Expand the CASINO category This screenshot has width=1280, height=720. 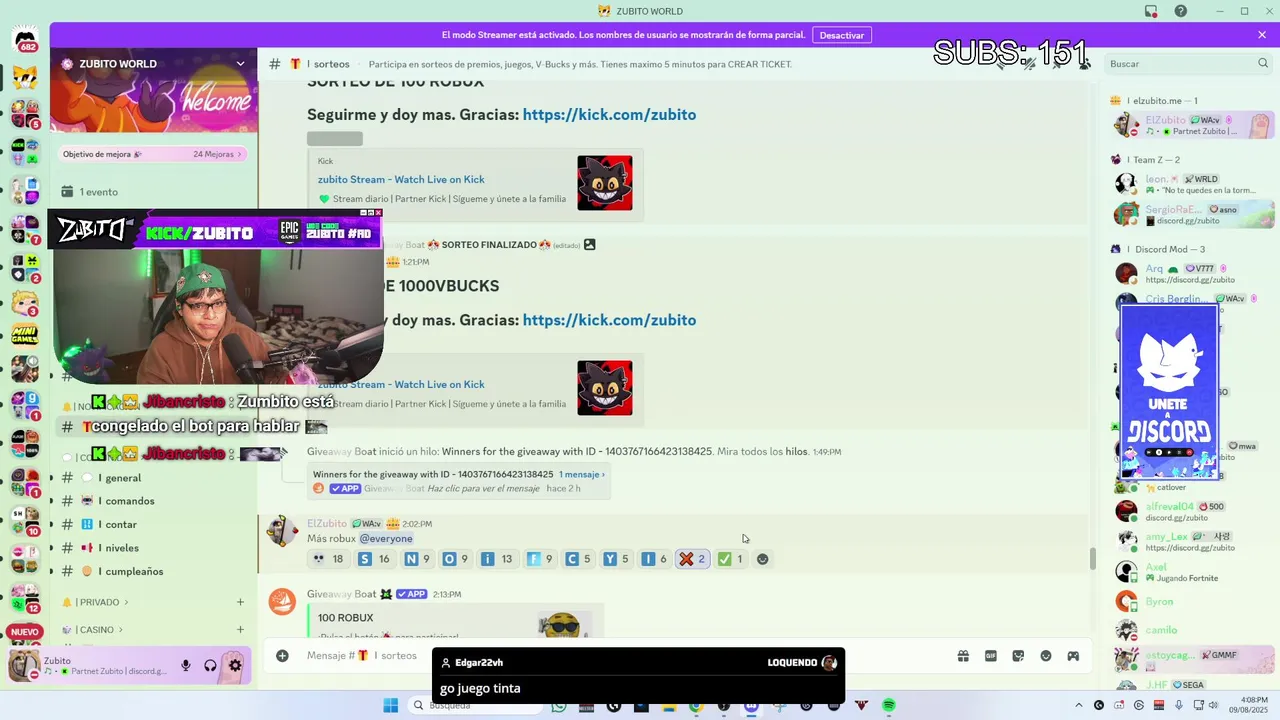(x=95, y=630)
